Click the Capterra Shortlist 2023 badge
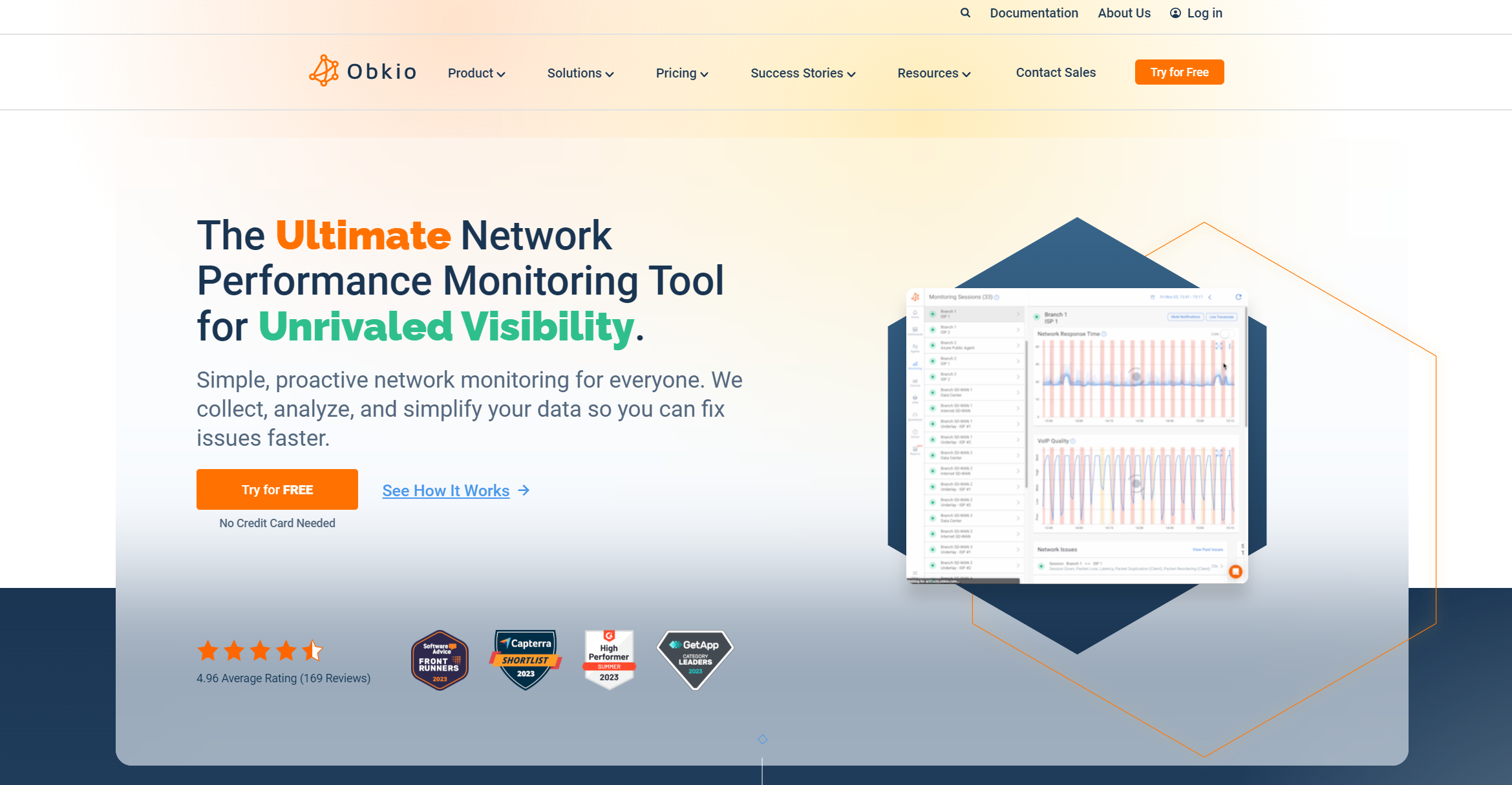This screenshot has height=785, width=1512. click(x=526, y=660)
